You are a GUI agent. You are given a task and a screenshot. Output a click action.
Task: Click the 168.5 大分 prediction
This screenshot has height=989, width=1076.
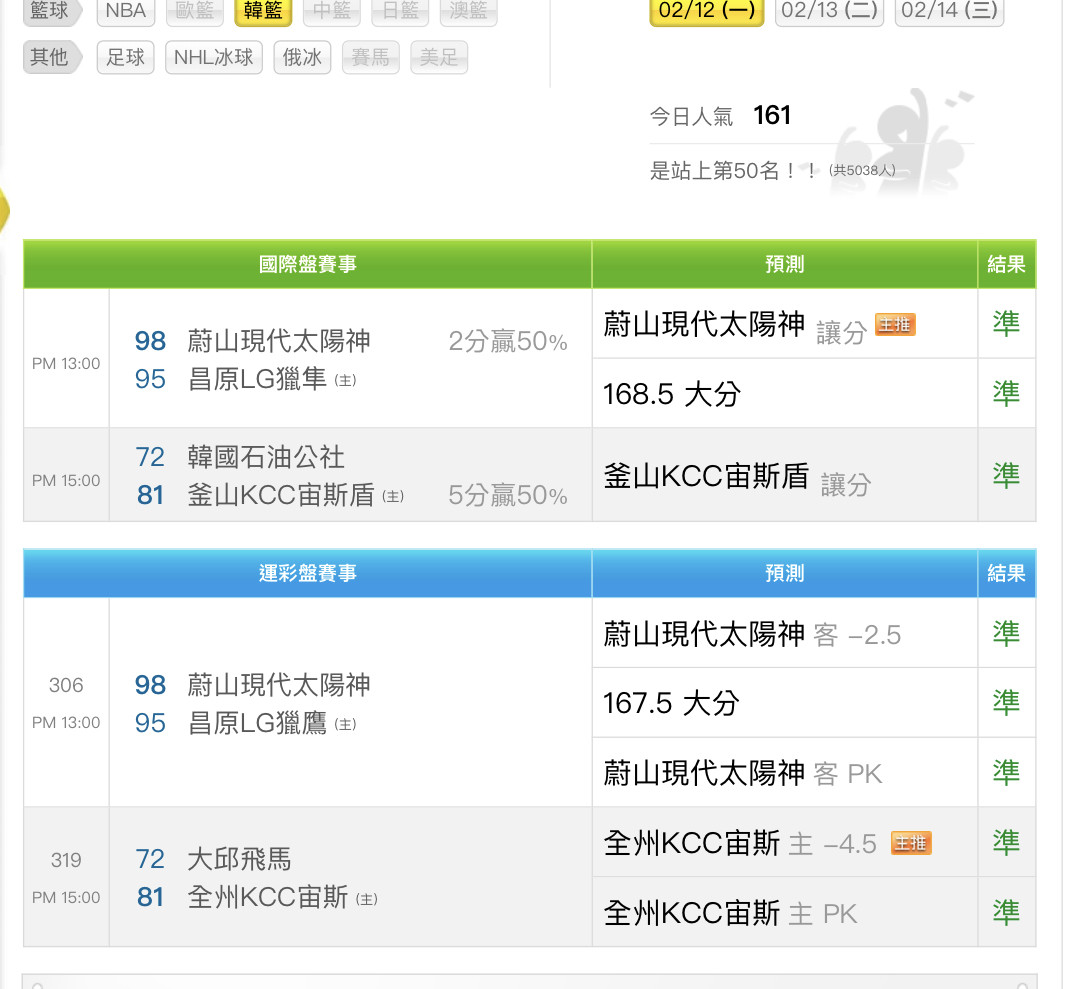coord(672,394)
